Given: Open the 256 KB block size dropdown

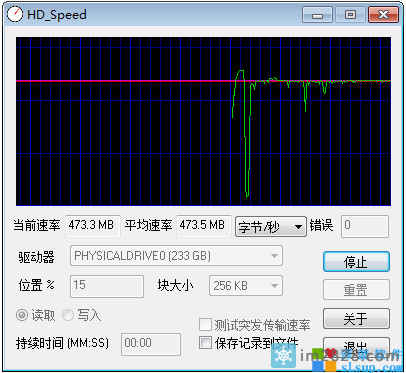Looking at the screenshot, I should tap(246, 286).
